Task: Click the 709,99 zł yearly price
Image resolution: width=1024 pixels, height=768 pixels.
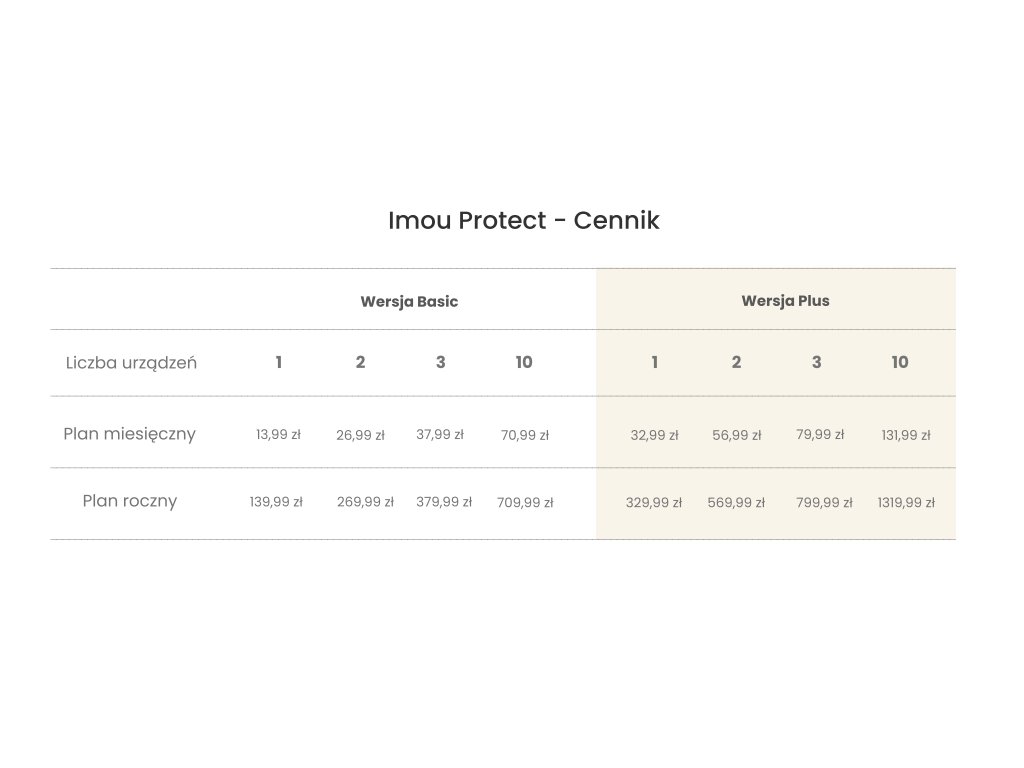Action: pyautogui.click(x=525, y=503)
